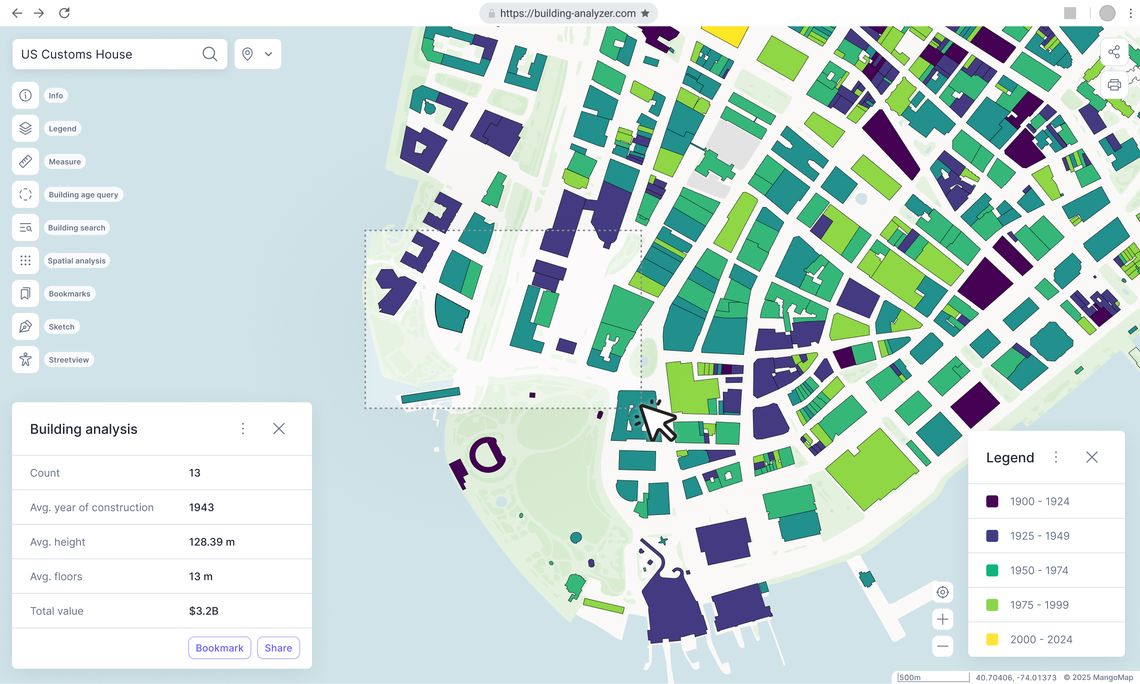
Task: Click the share icon on map
Action: pos(1114,52)
